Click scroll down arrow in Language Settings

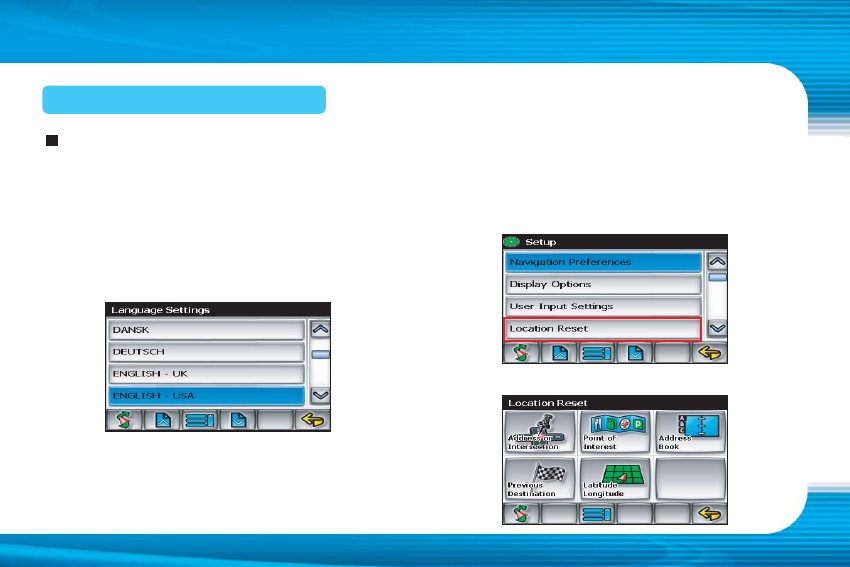pos(320,396)
